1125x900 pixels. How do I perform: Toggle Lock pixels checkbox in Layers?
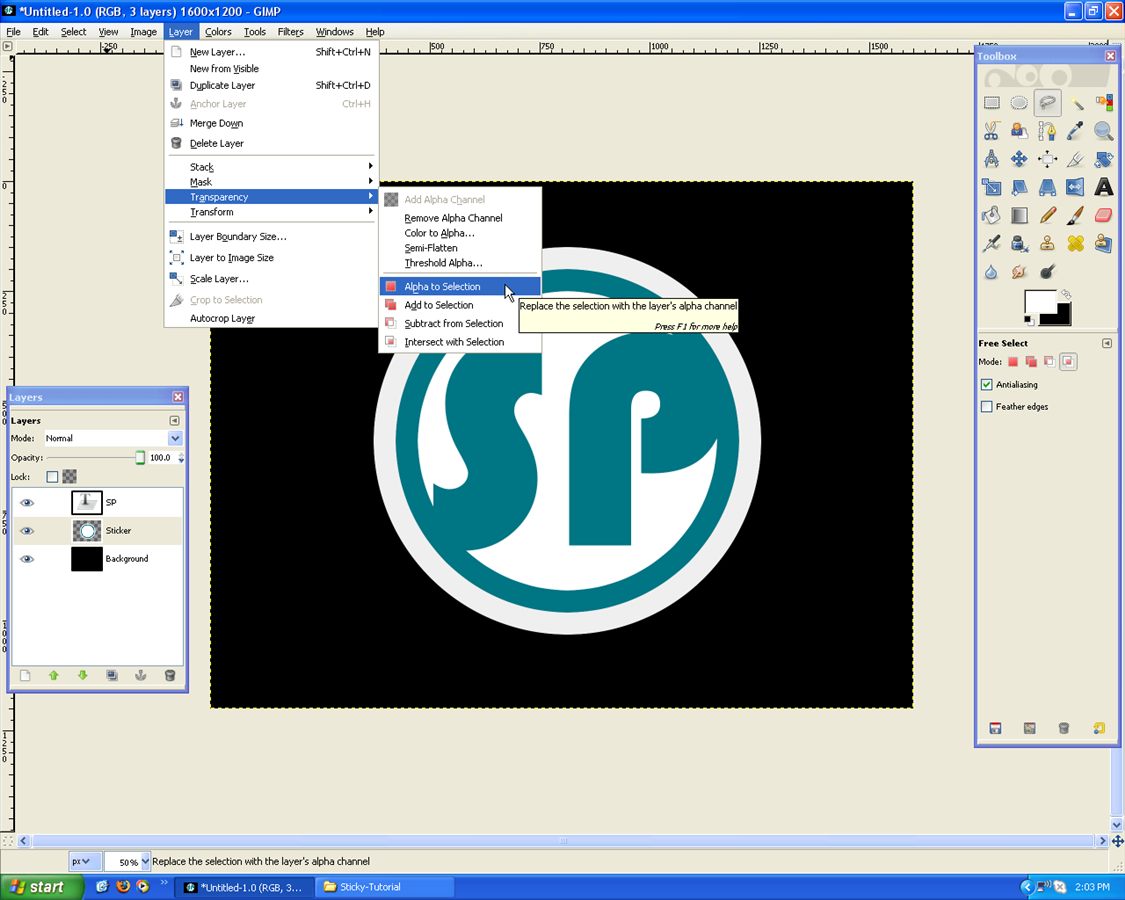[x=52, y=477]
